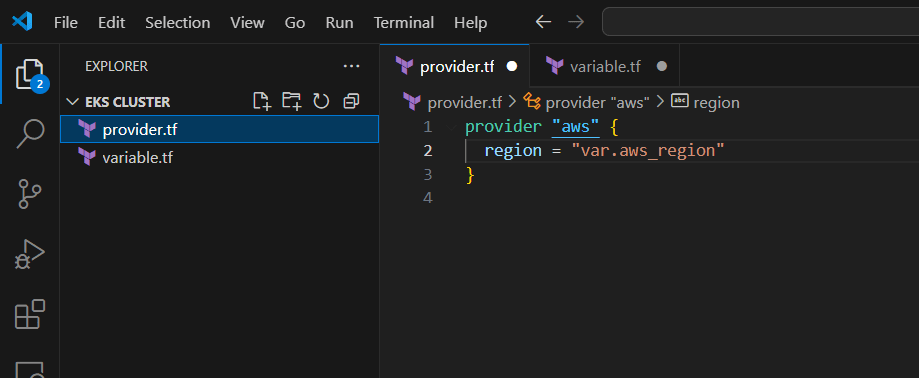Switch to the variable.tf editor tab
This screenshot has width=919, height=378.
pos(604,66)
